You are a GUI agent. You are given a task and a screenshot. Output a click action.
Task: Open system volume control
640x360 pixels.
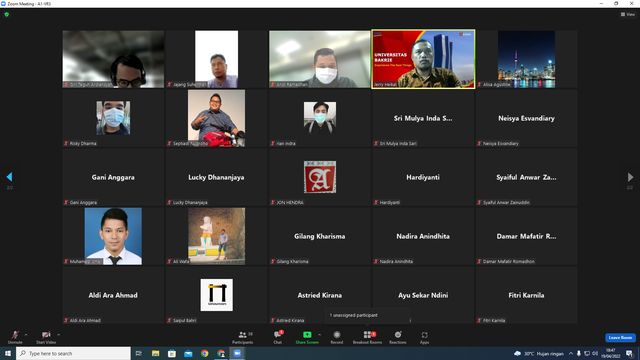pos(595,353)
